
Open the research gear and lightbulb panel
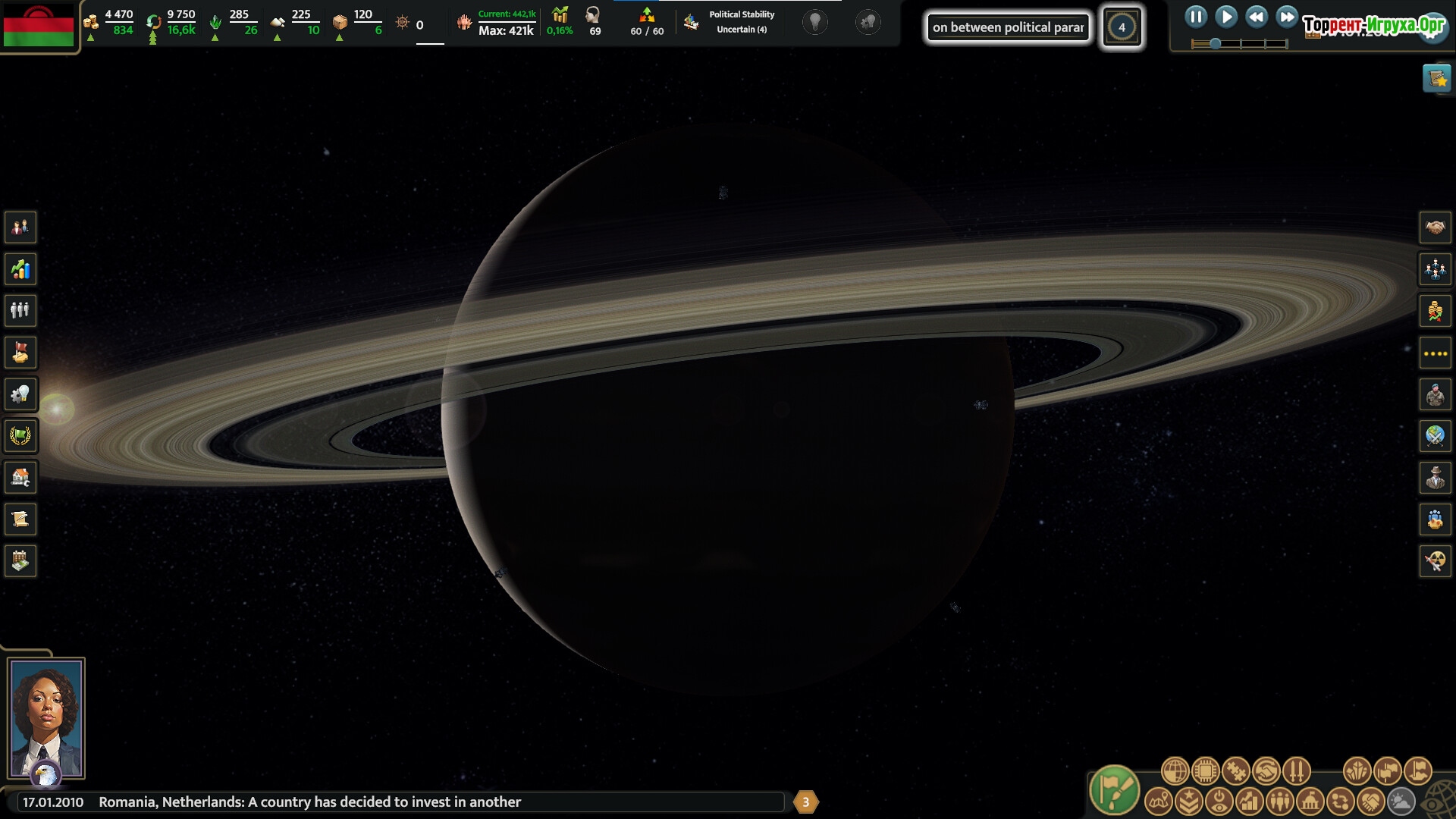tap(20, 394)
